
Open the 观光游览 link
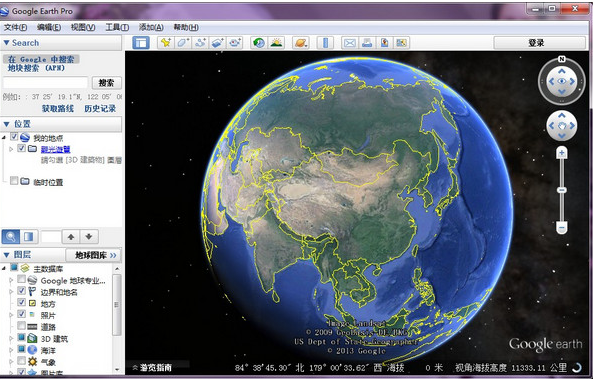click(x=55, y=149)
